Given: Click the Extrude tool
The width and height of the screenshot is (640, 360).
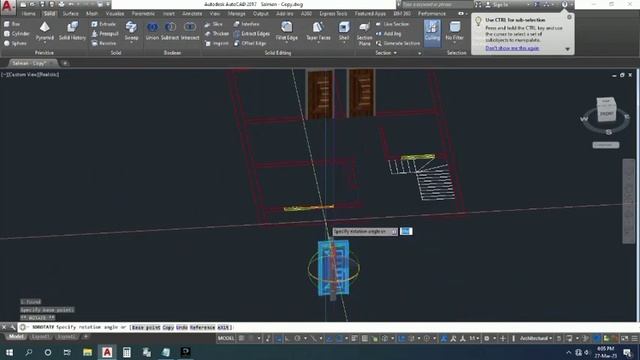Looking at the screenshot, I should (x=104, y=24).
